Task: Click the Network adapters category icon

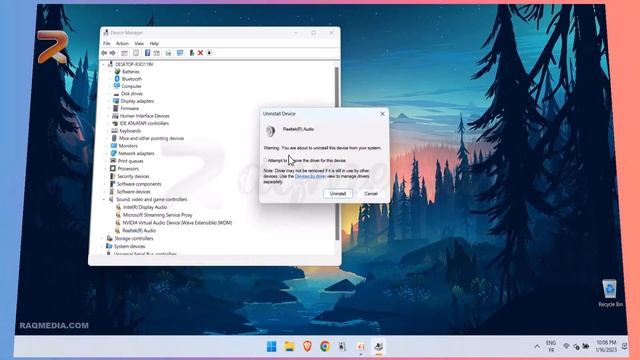Action: point(114,153)
